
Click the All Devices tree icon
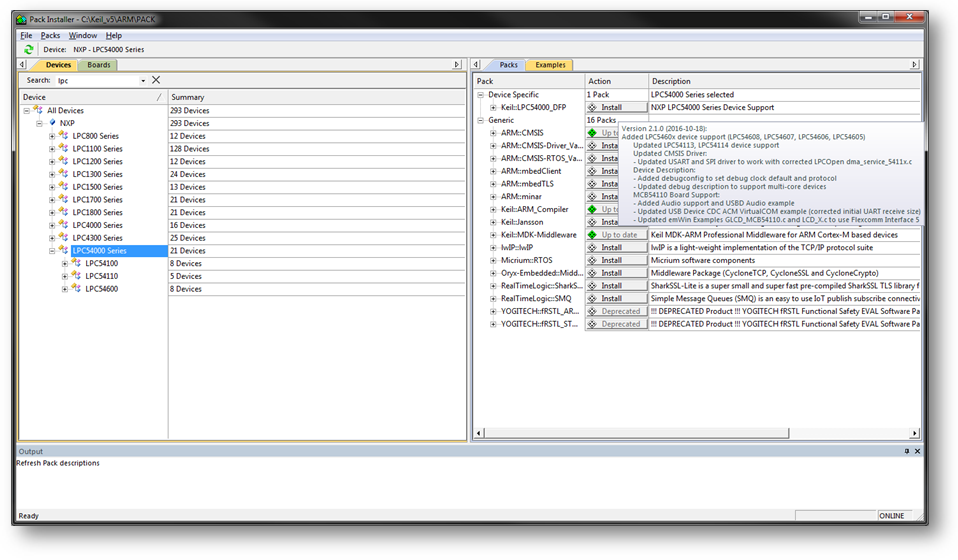[38, 110]
